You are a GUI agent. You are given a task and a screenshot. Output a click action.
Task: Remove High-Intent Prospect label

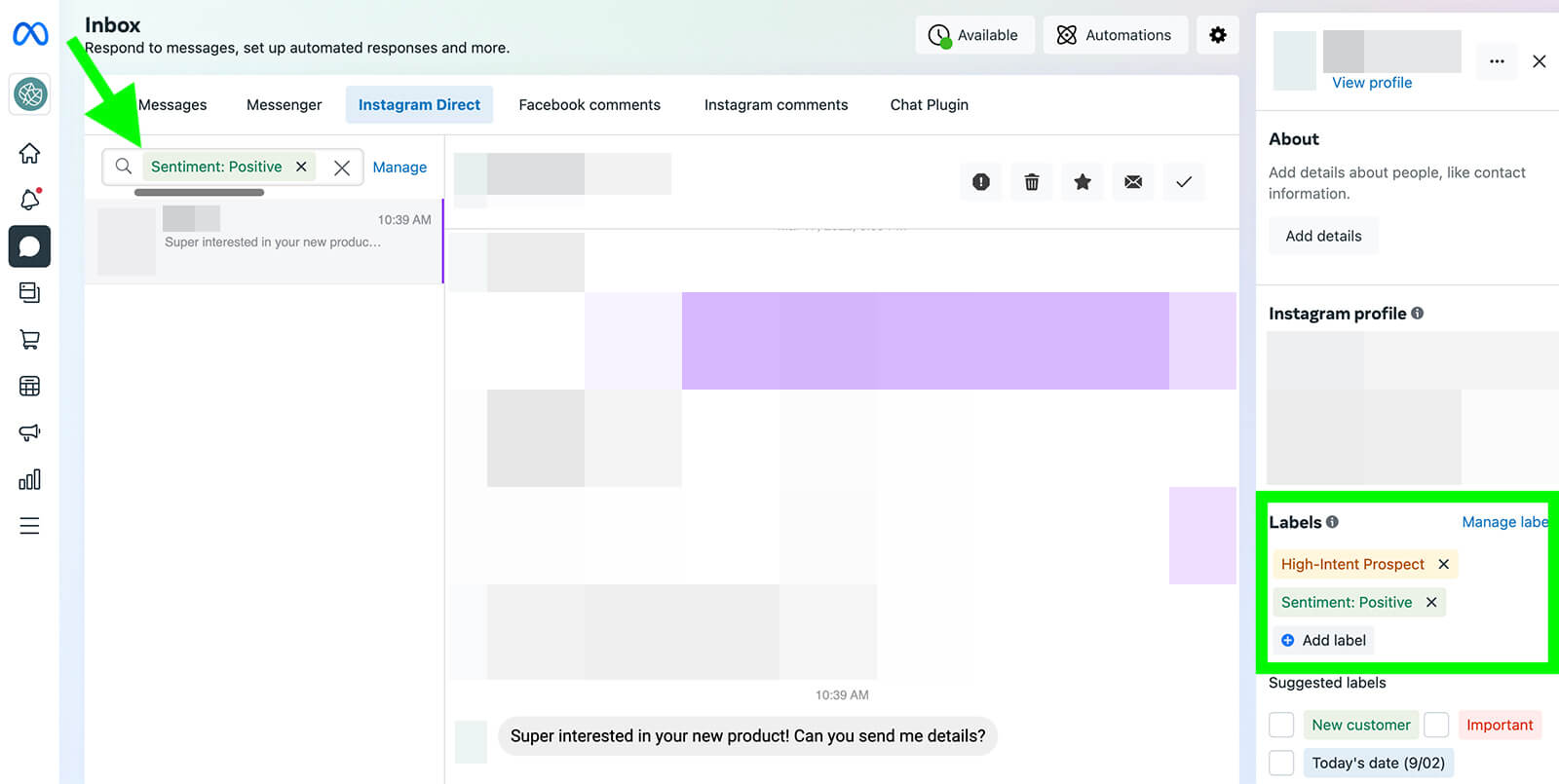tap(1444, 564)
